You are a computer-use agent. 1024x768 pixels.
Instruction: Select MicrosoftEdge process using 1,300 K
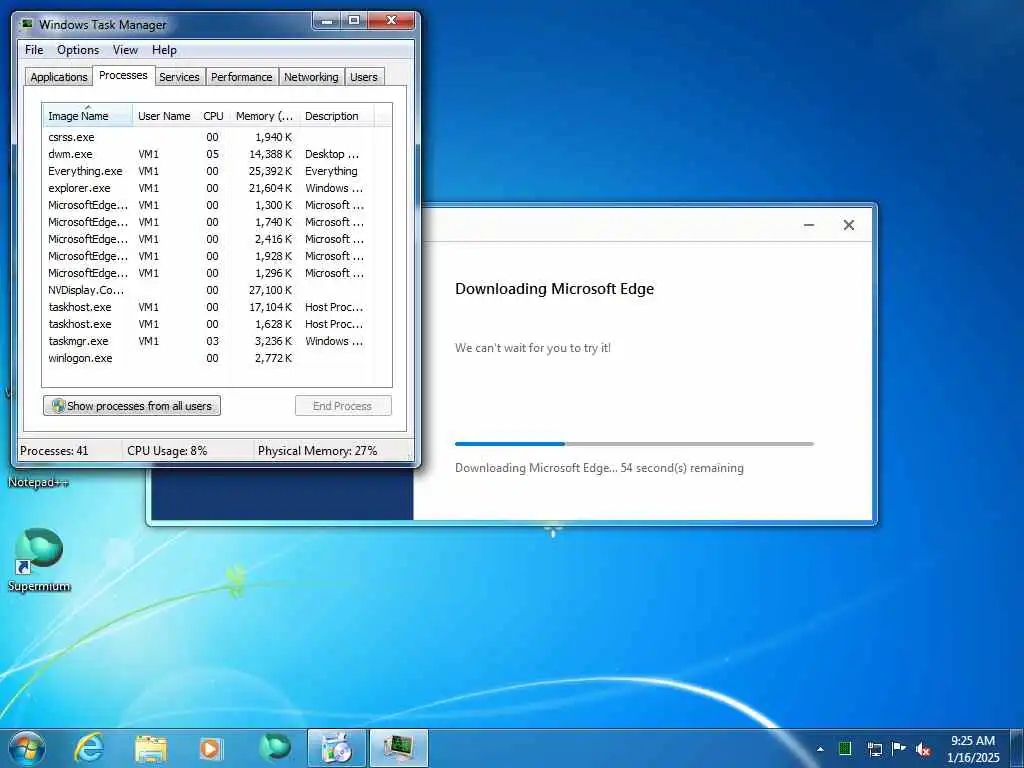click(217, 205)
